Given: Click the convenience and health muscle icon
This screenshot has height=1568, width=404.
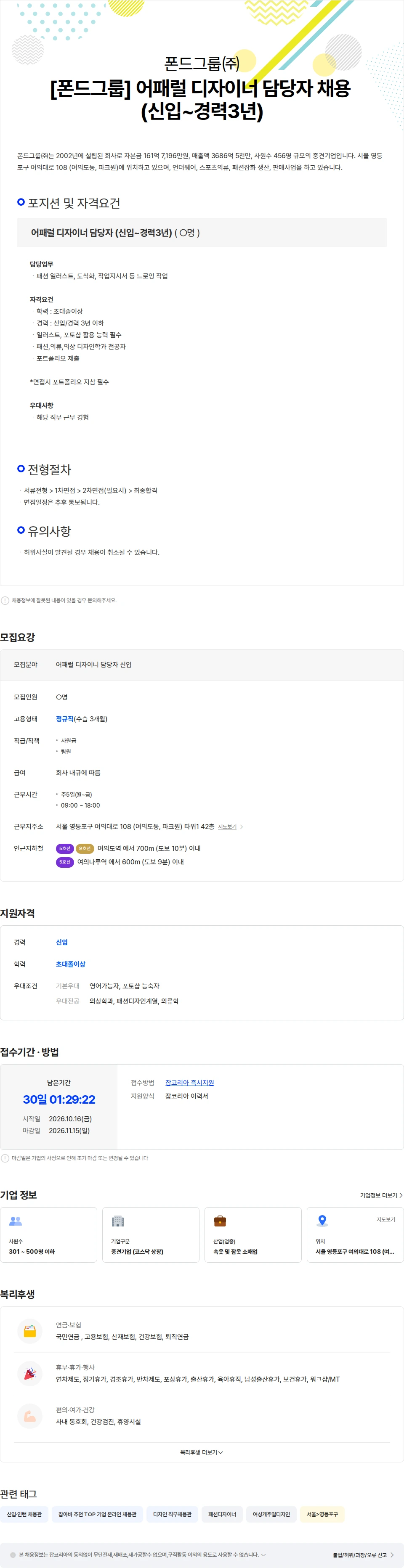Looking at the screenshot, I should pyautogui.click(x=30, y=1417).
